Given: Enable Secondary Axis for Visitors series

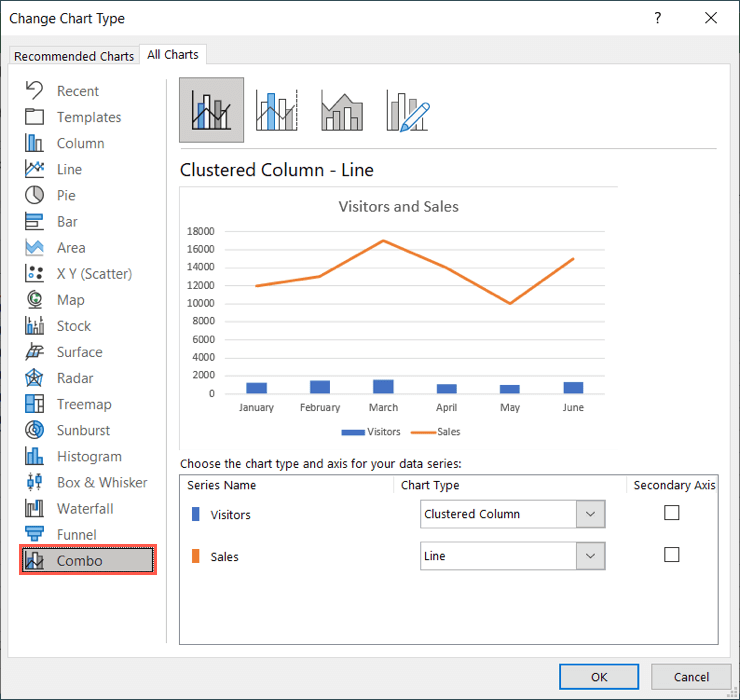Looking at the screenshot, I should pyautogui.click(x=672, y=513).
